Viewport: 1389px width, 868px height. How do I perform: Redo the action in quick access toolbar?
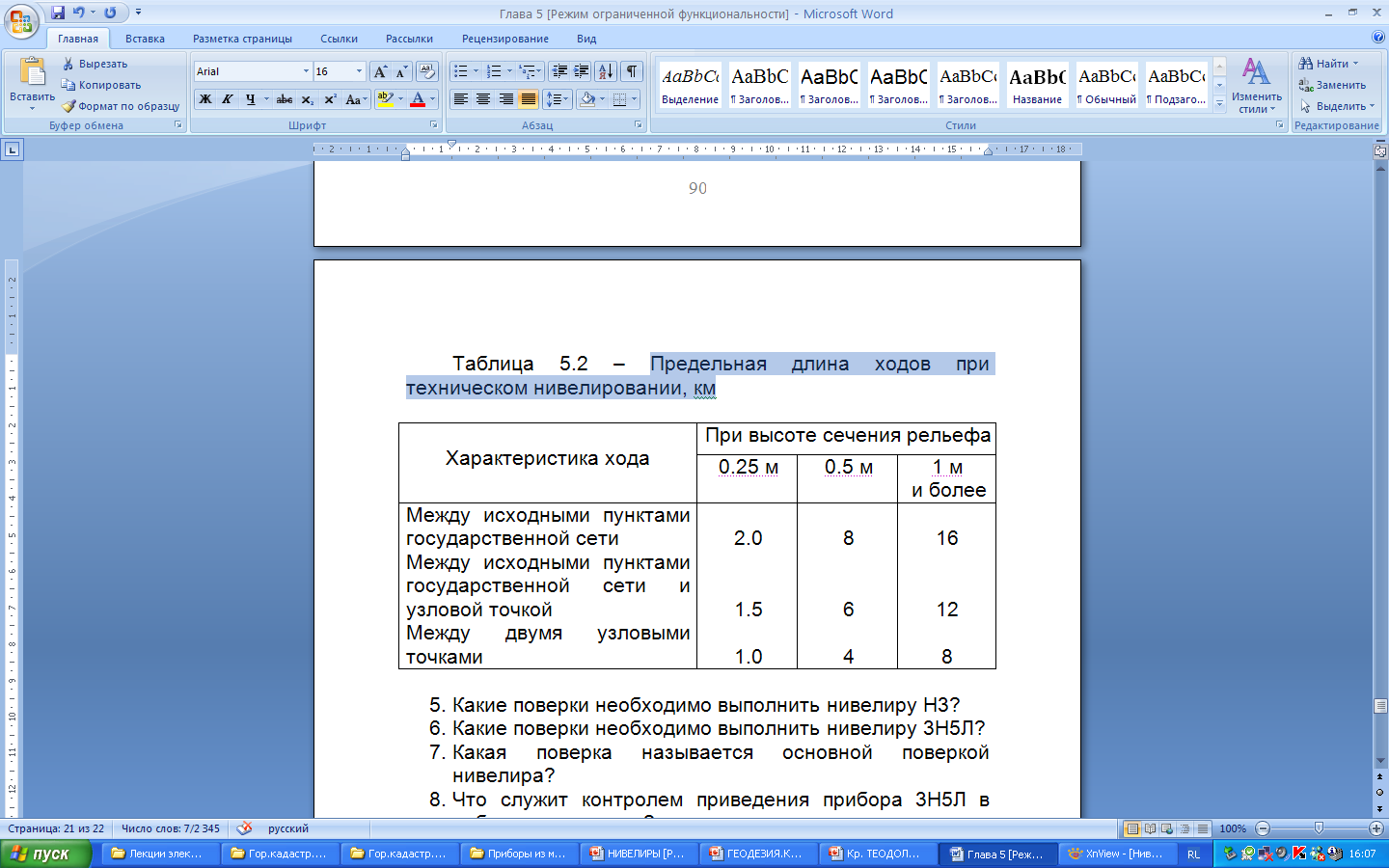click(x=110, y=14)
